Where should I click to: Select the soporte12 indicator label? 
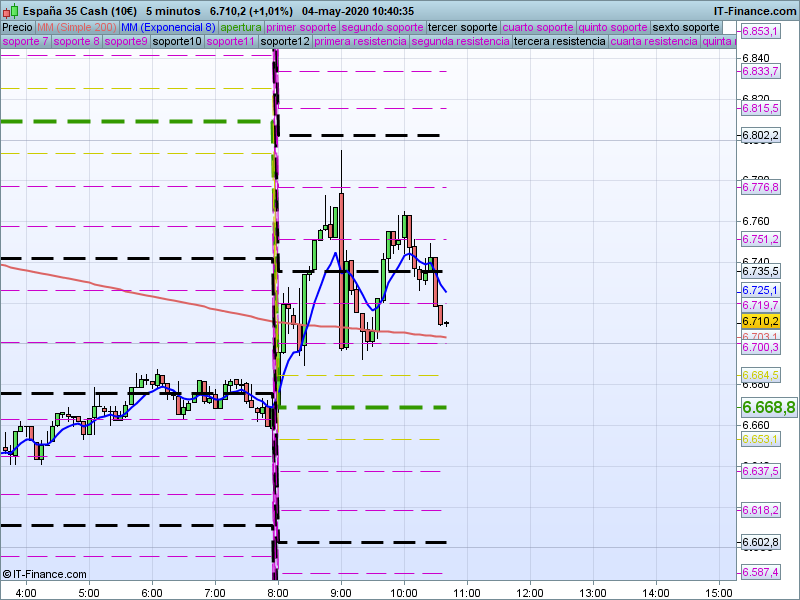tap(284, 42)
